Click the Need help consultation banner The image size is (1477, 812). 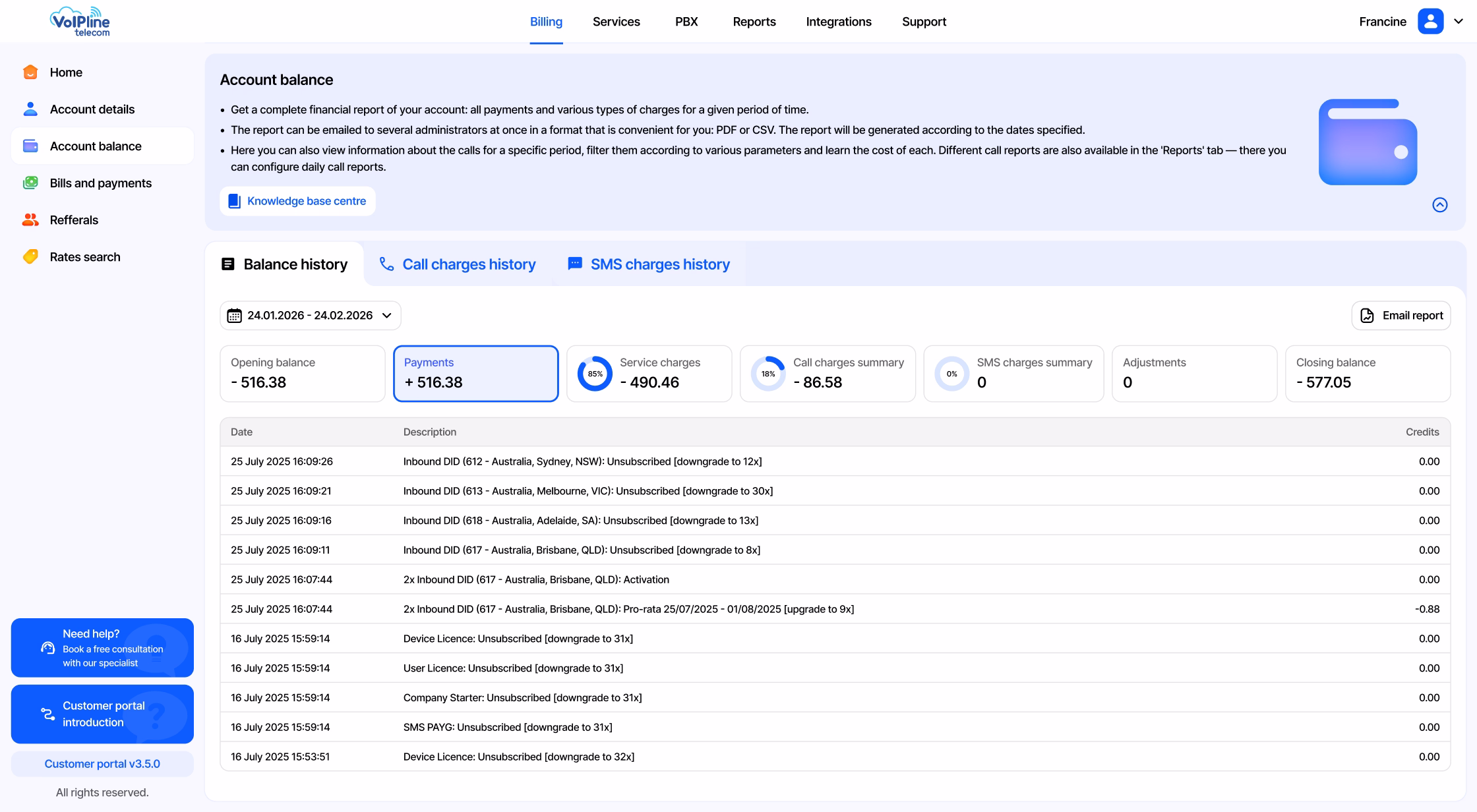click(102, 648)
